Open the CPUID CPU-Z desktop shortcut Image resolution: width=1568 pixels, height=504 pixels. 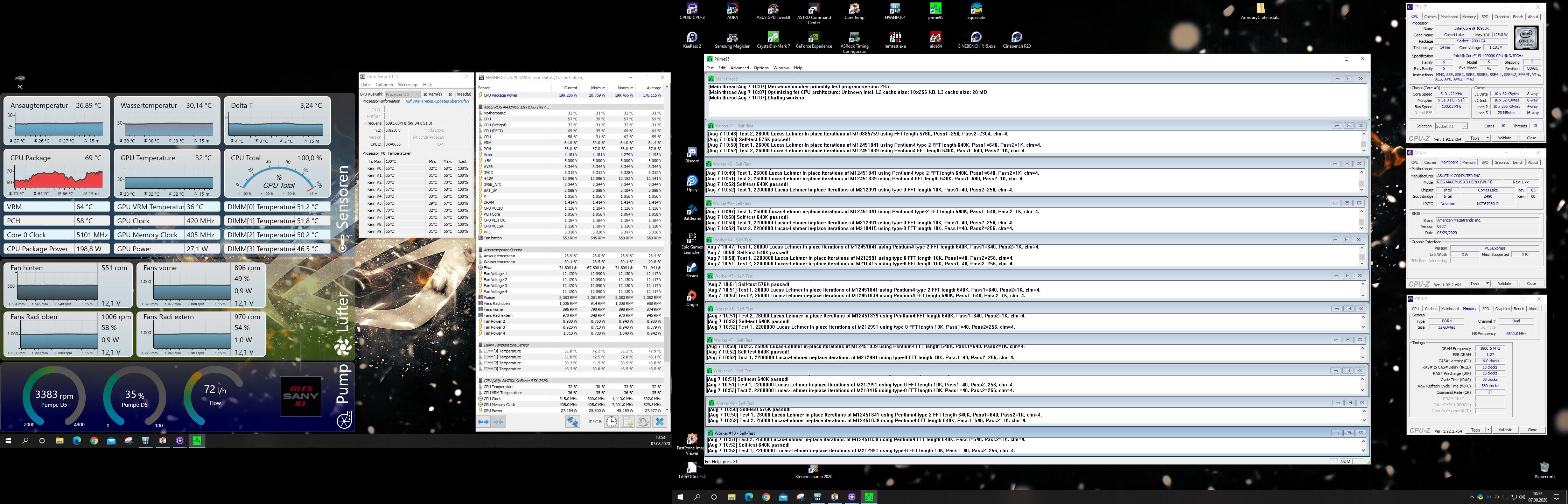coord(692,11)
